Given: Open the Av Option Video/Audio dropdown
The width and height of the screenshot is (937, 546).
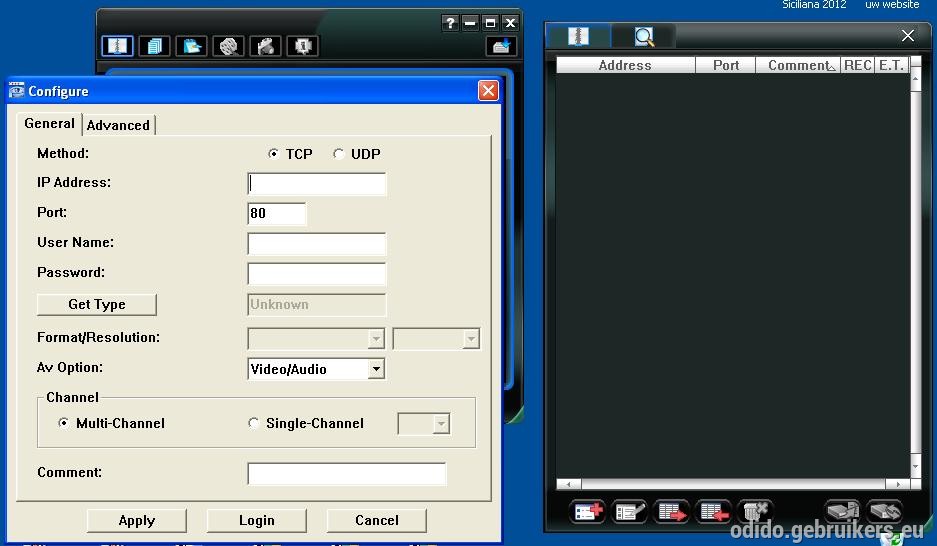Looking at the screenshot, I should click(x=316, y=369).
